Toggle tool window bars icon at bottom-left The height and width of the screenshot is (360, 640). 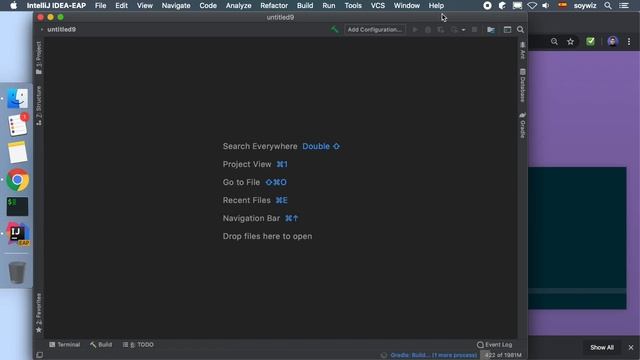(x=40, y=355)
